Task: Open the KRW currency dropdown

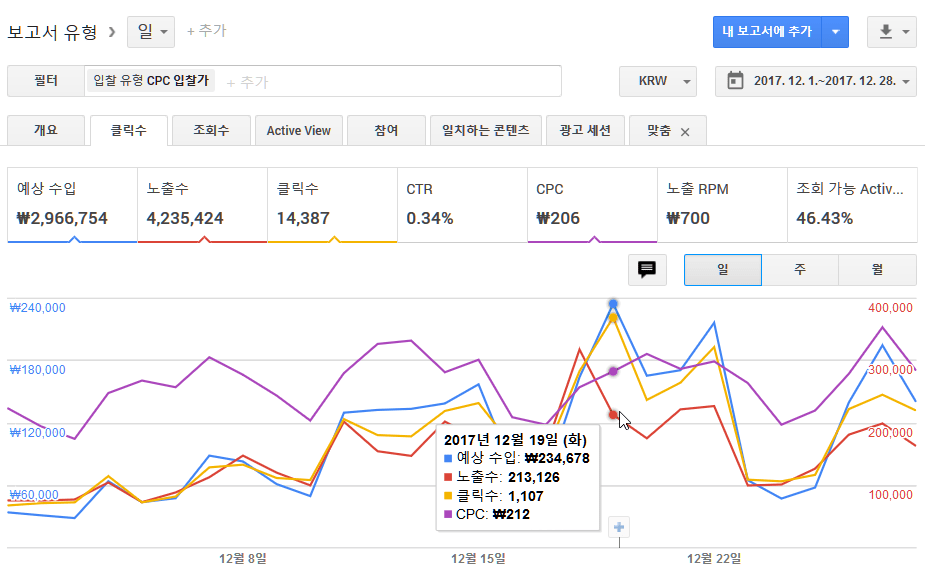Action: pyautogui.click(x=657, y=81)
